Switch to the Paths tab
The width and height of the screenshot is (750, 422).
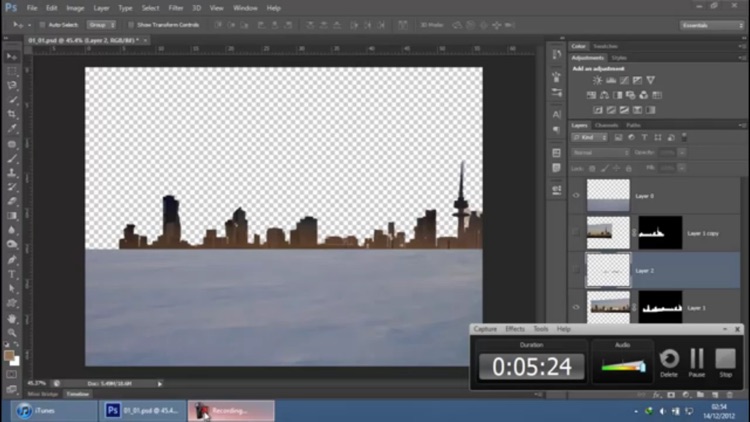tap(633, 125)
